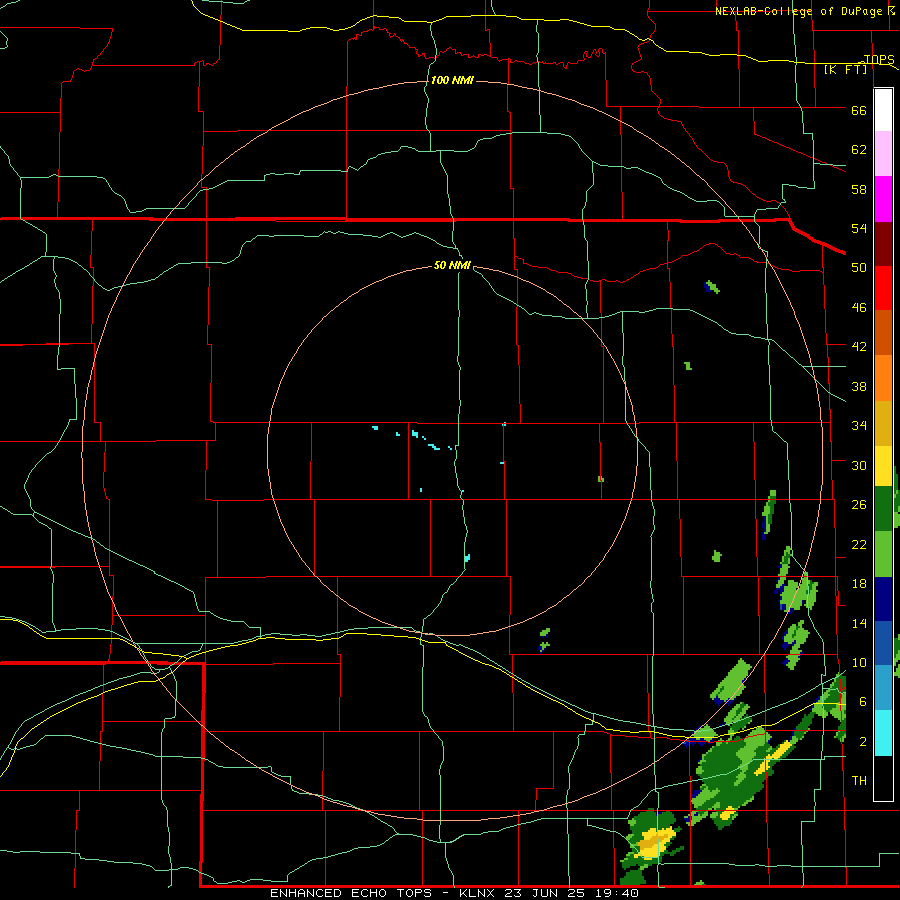Click the 30 legend value

859,465
